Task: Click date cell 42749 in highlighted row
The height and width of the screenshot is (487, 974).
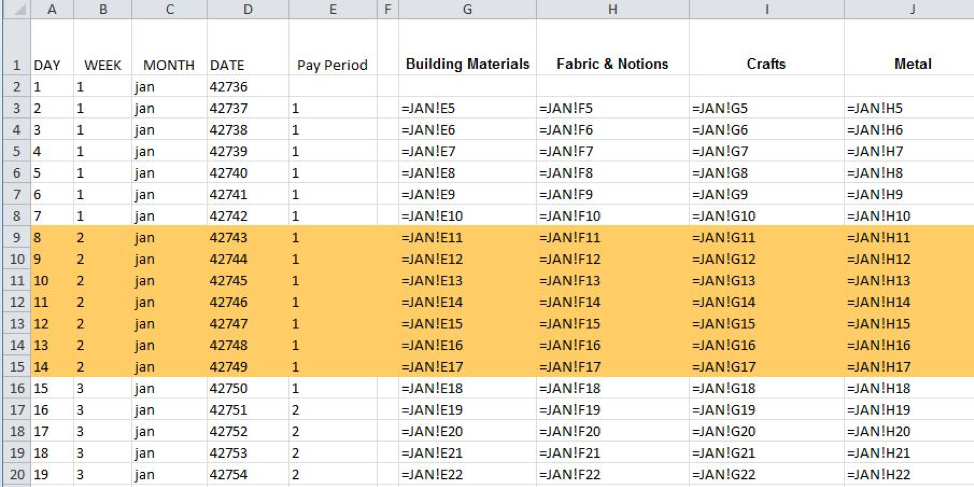Action: 248,366
